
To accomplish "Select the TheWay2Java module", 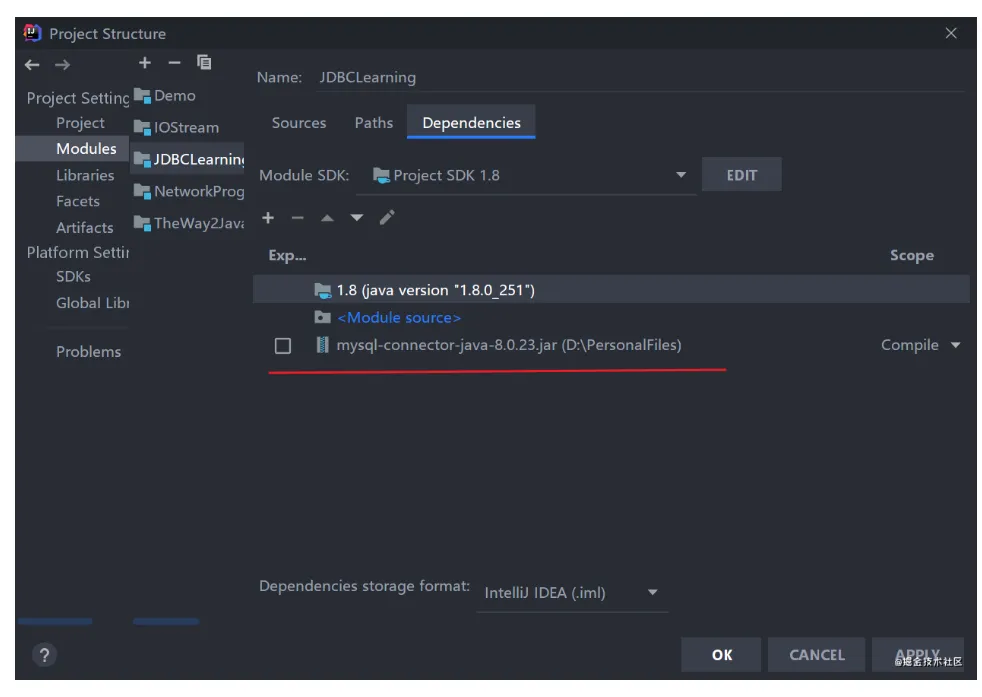I will [x=189, y=224].
